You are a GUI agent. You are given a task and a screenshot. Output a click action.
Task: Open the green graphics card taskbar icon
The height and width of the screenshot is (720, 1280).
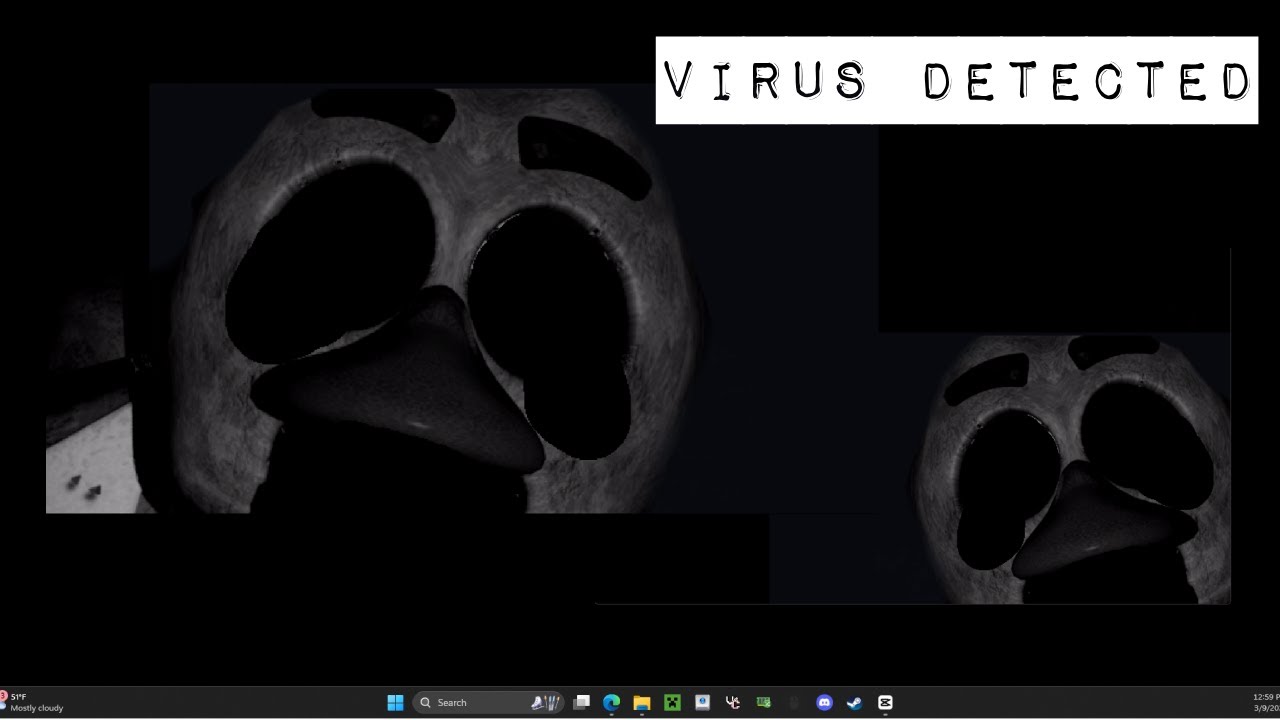(763, 702)
